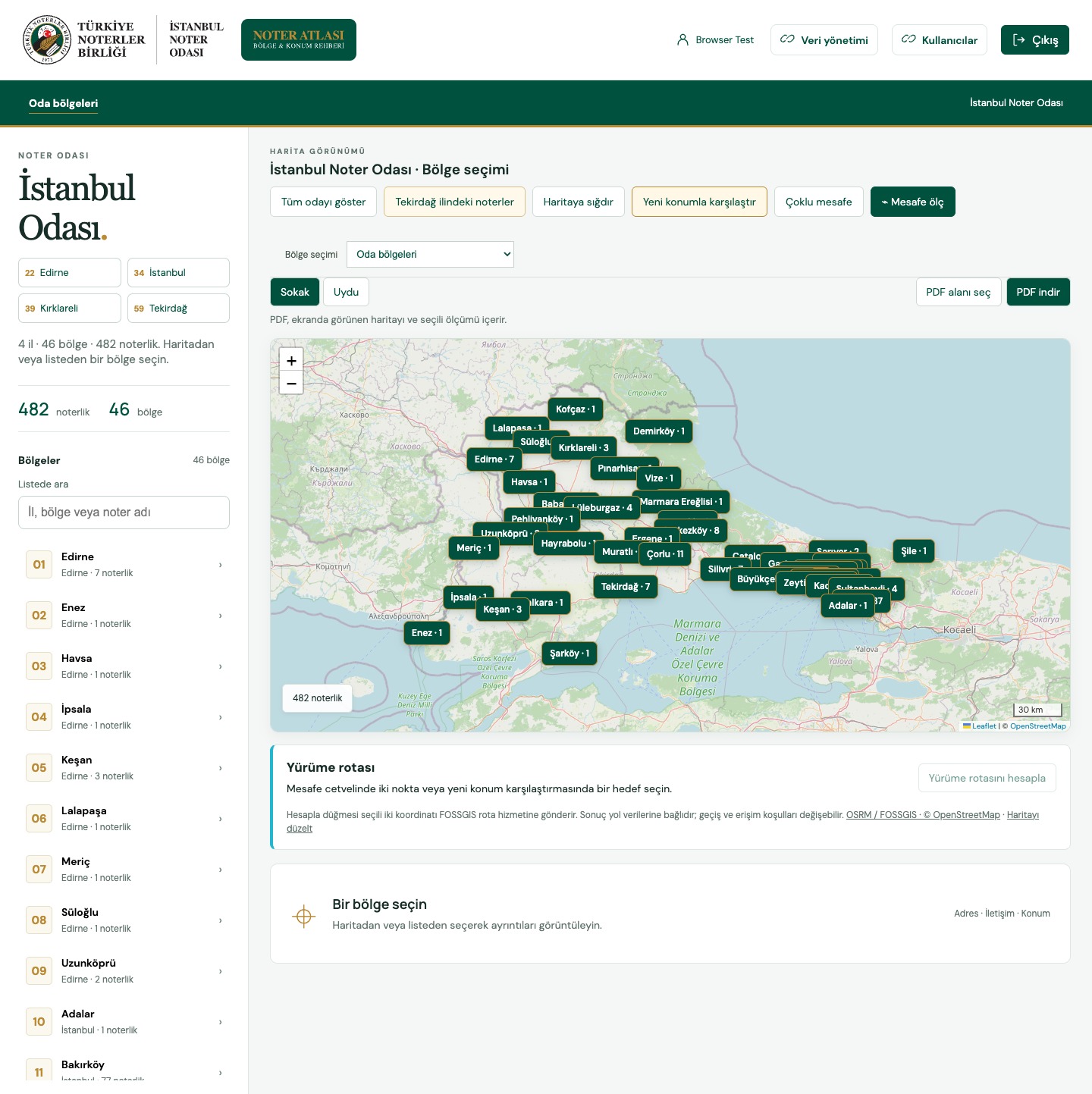Open the Noter Atlası home badge
Image resolution: width=1092 pixels, height=1094 pixels.
[299, 39]
